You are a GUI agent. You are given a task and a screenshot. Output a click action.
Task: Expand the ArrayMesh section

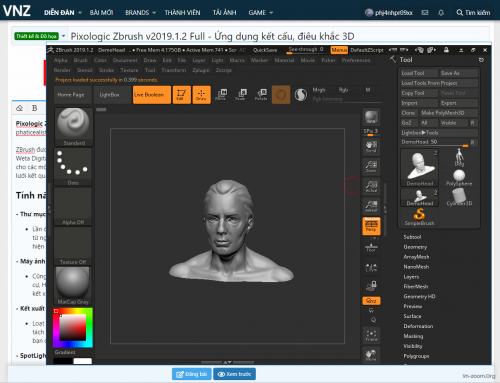(416, 257)
